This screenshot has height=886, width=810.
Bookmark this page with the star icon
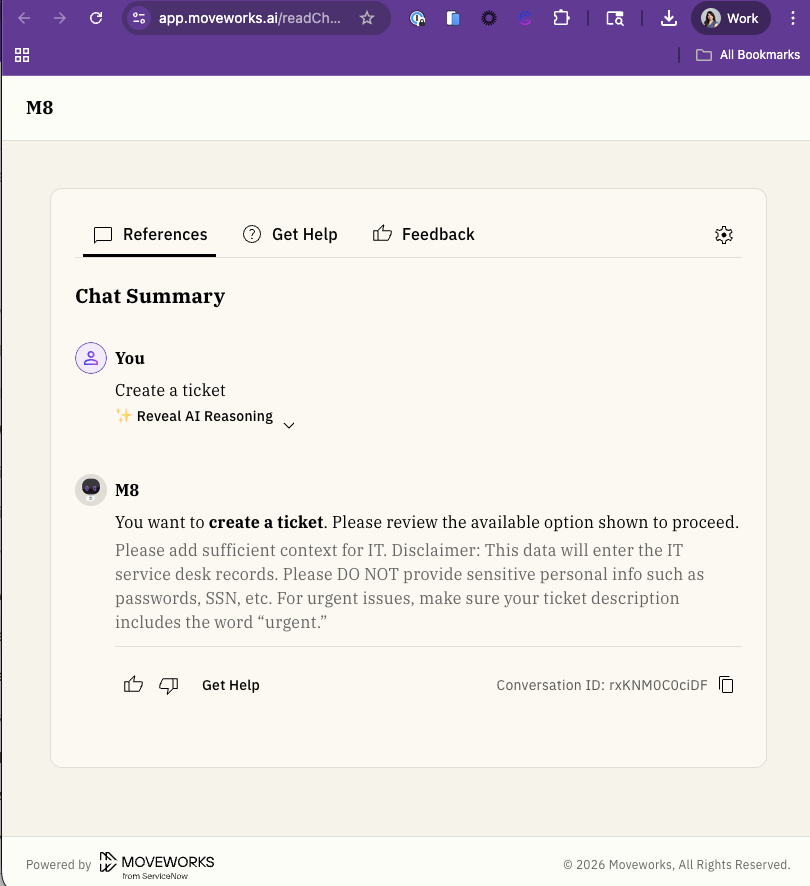(x=367, y=18)
